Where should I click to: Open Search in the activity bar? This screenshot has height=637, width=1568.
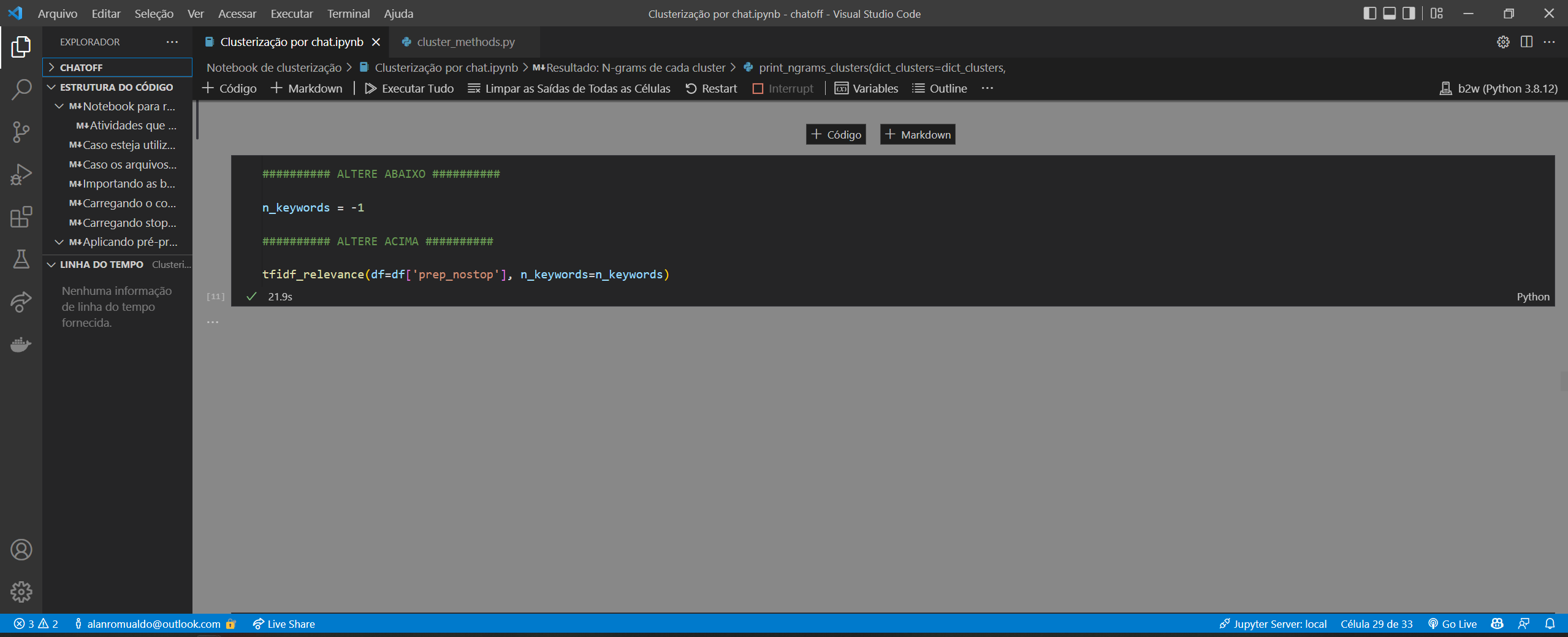click(x=21, y=89)
